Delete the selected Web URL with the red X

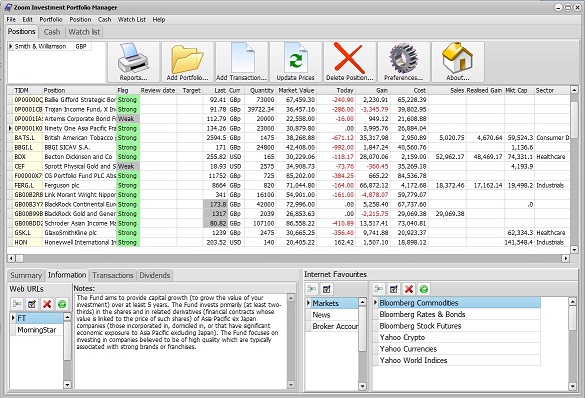[47, 304]
